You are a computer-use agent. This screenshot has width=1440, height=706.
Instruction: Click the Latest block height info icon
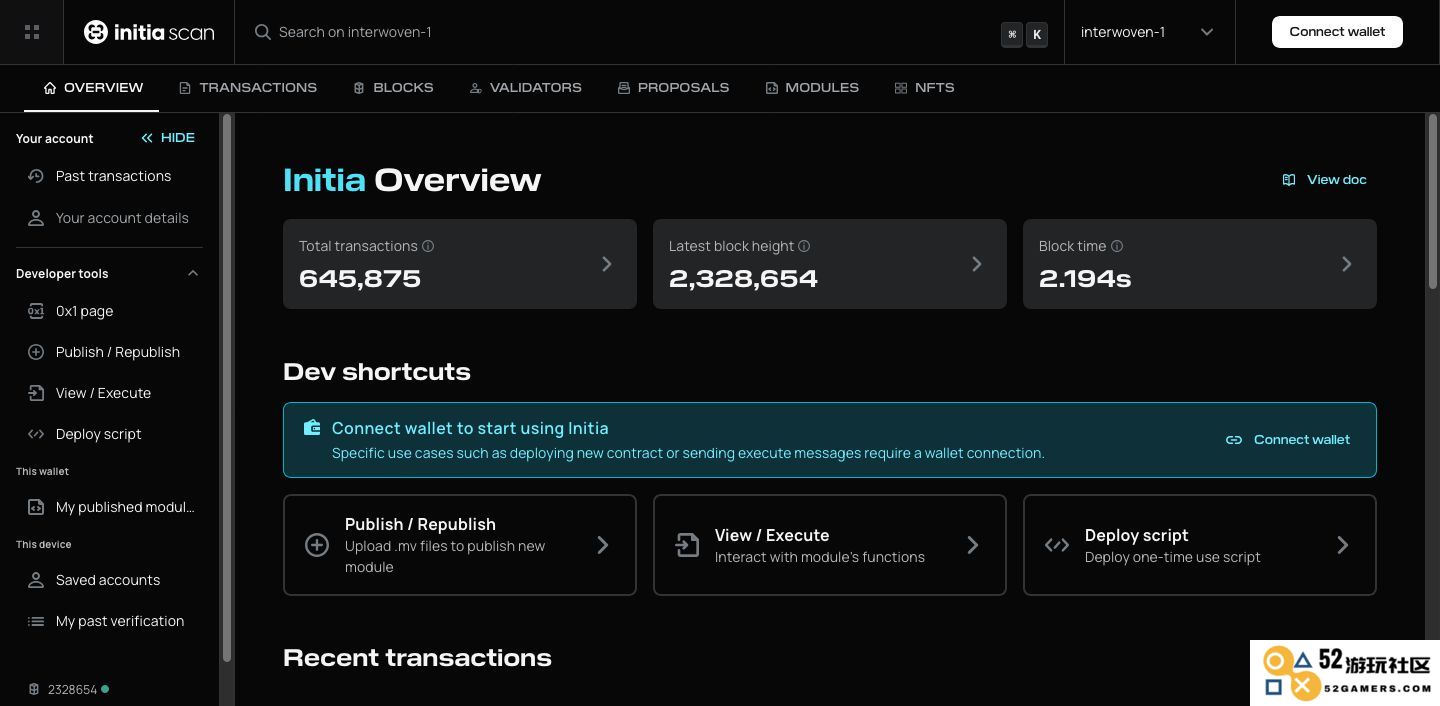click(x=804, y=246)
